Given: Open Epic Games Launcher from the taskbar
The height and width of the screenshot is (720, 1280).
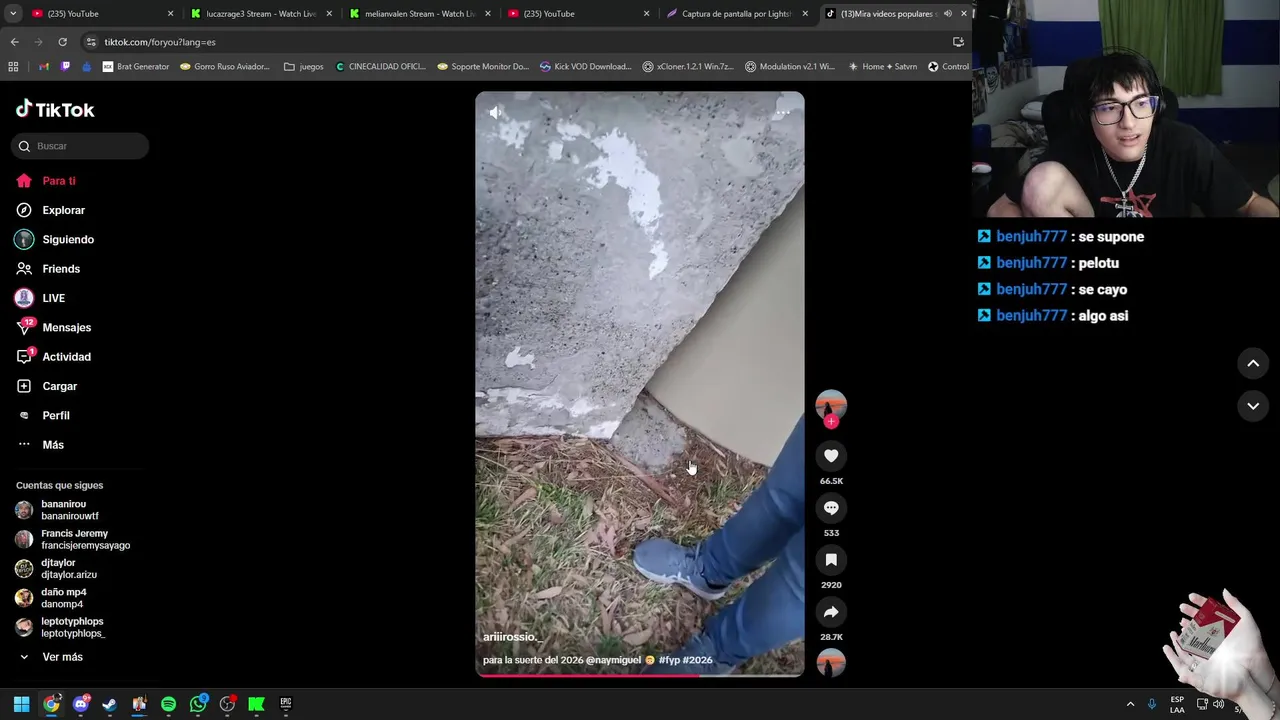Looking at the screenshot, I should [286, 704].
